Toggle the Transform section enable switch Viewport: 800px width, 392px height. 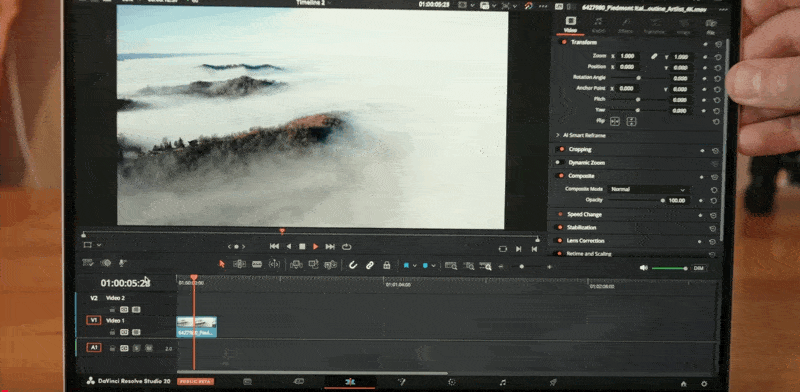(564, 42)
